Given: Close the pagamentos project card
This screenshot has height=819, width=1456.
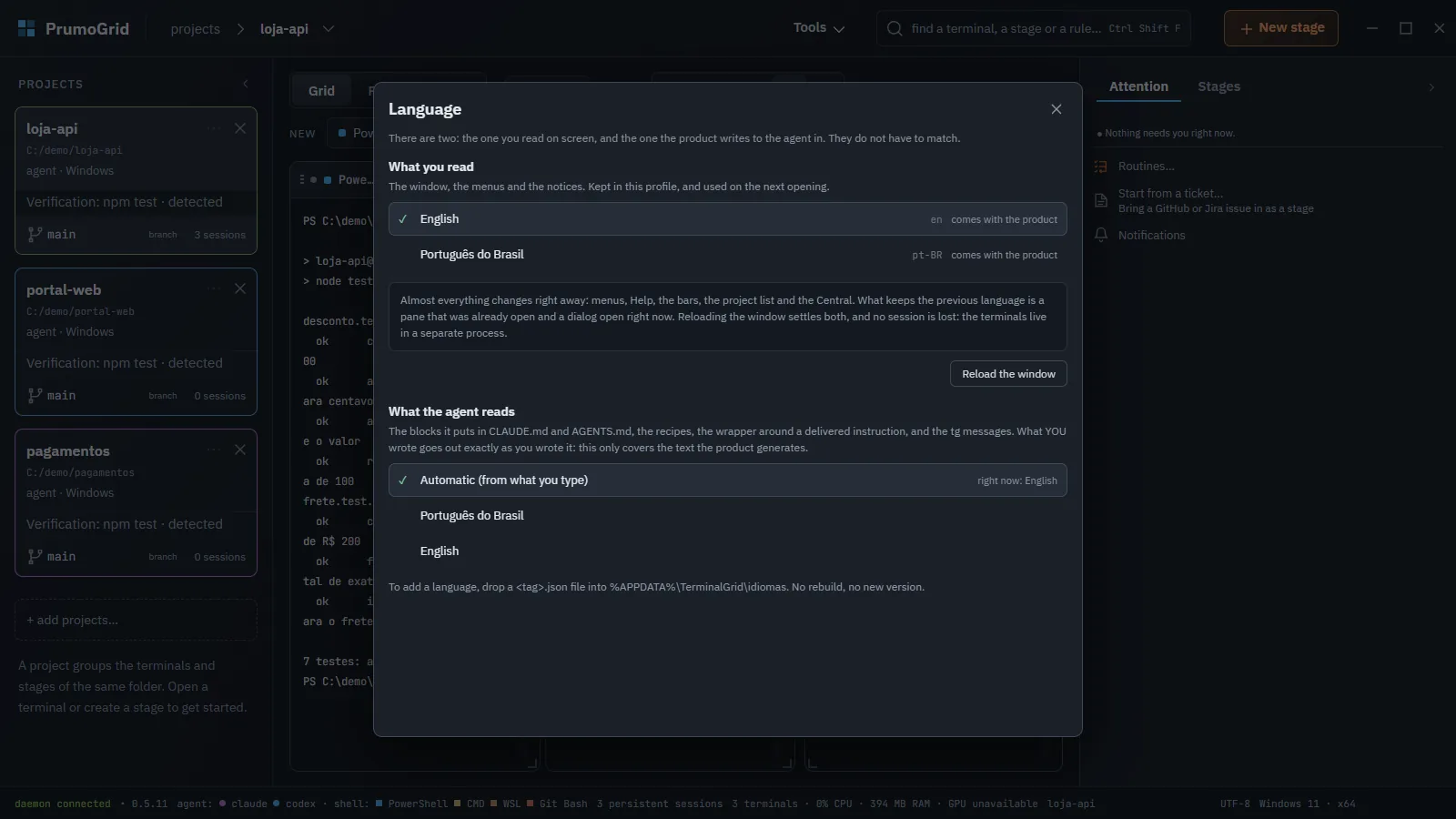Looking at the screenshot, I should point(240,450).
